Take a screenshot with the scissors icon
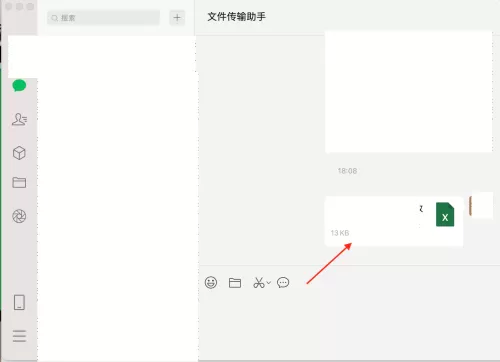Screen dimensions: 500x362 pos(259,283)
